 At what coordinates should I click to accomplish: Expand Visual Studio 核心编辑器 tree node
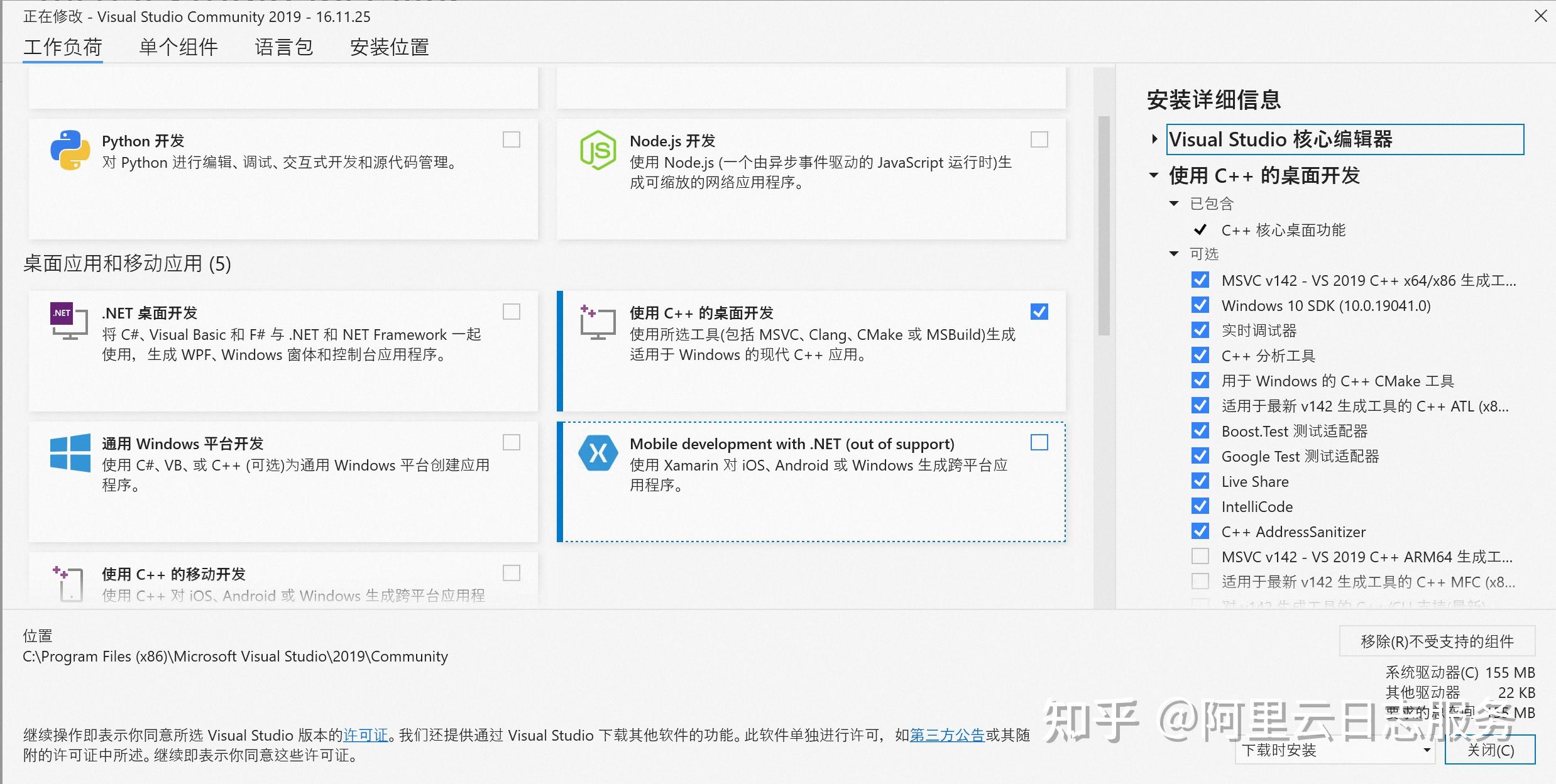(1154, 139)
